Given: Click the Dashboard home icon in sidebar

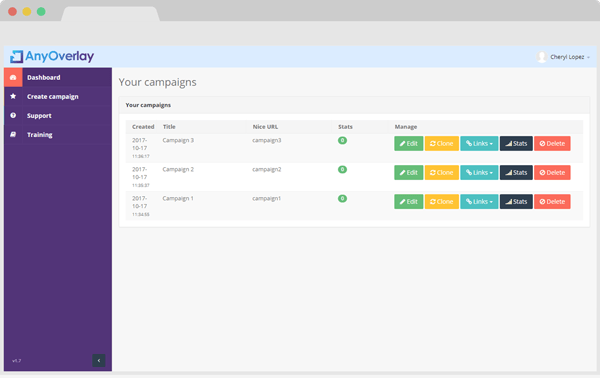Looking at the screenshot, I should [x=13, y=77].
